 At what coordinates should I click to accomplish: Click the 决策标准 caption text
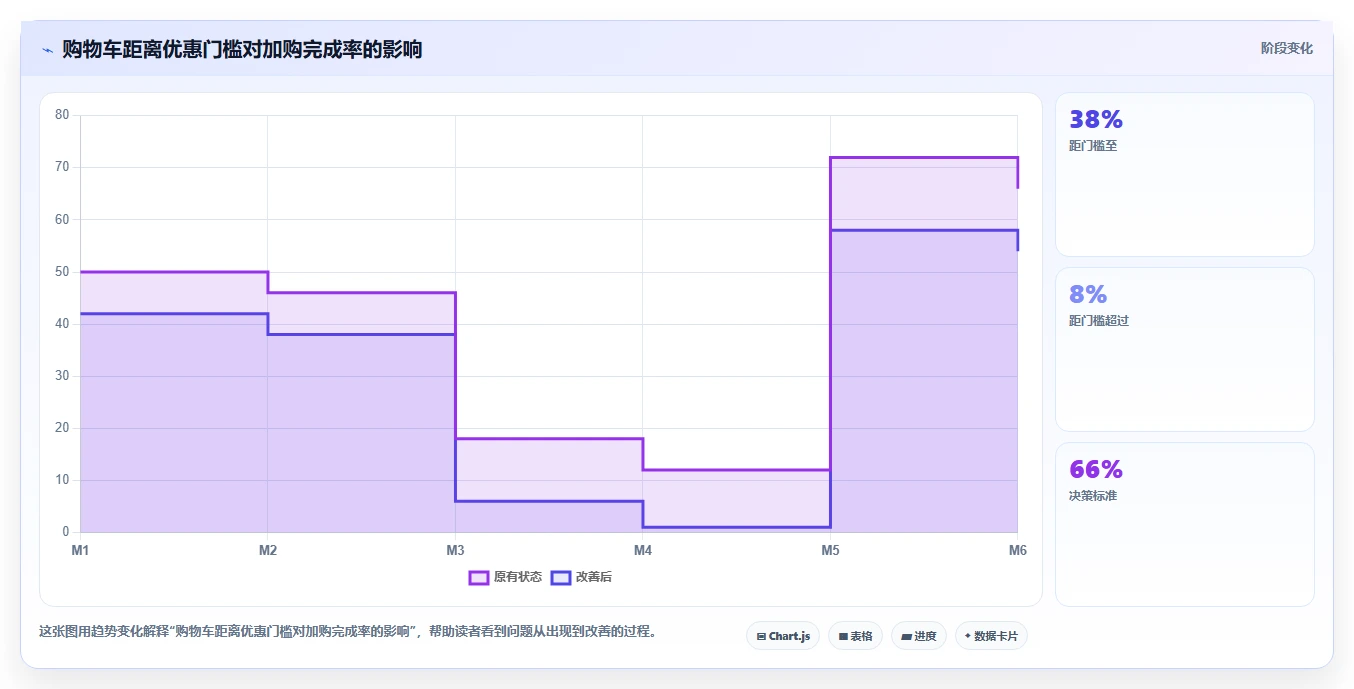(1093, 496)
